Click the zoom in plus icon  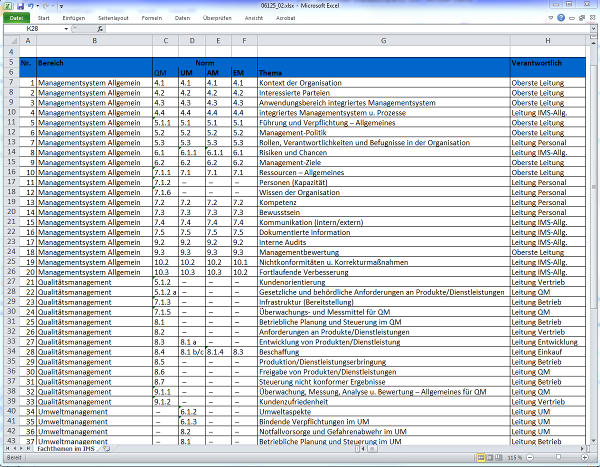point(586,458)
